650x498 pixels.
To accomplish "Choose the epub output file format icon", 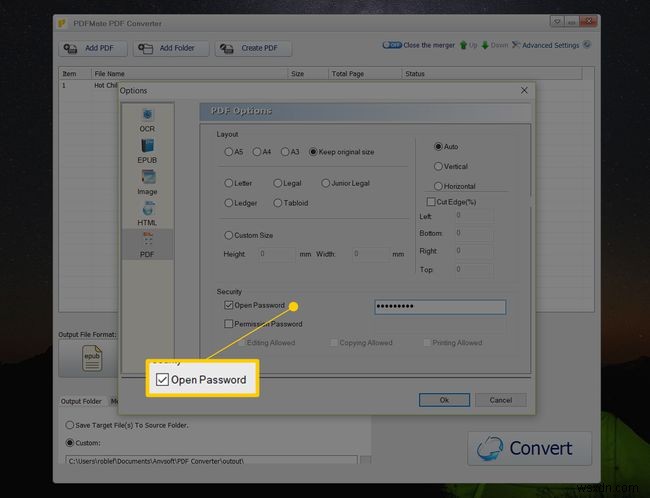I will click(92, 358).
